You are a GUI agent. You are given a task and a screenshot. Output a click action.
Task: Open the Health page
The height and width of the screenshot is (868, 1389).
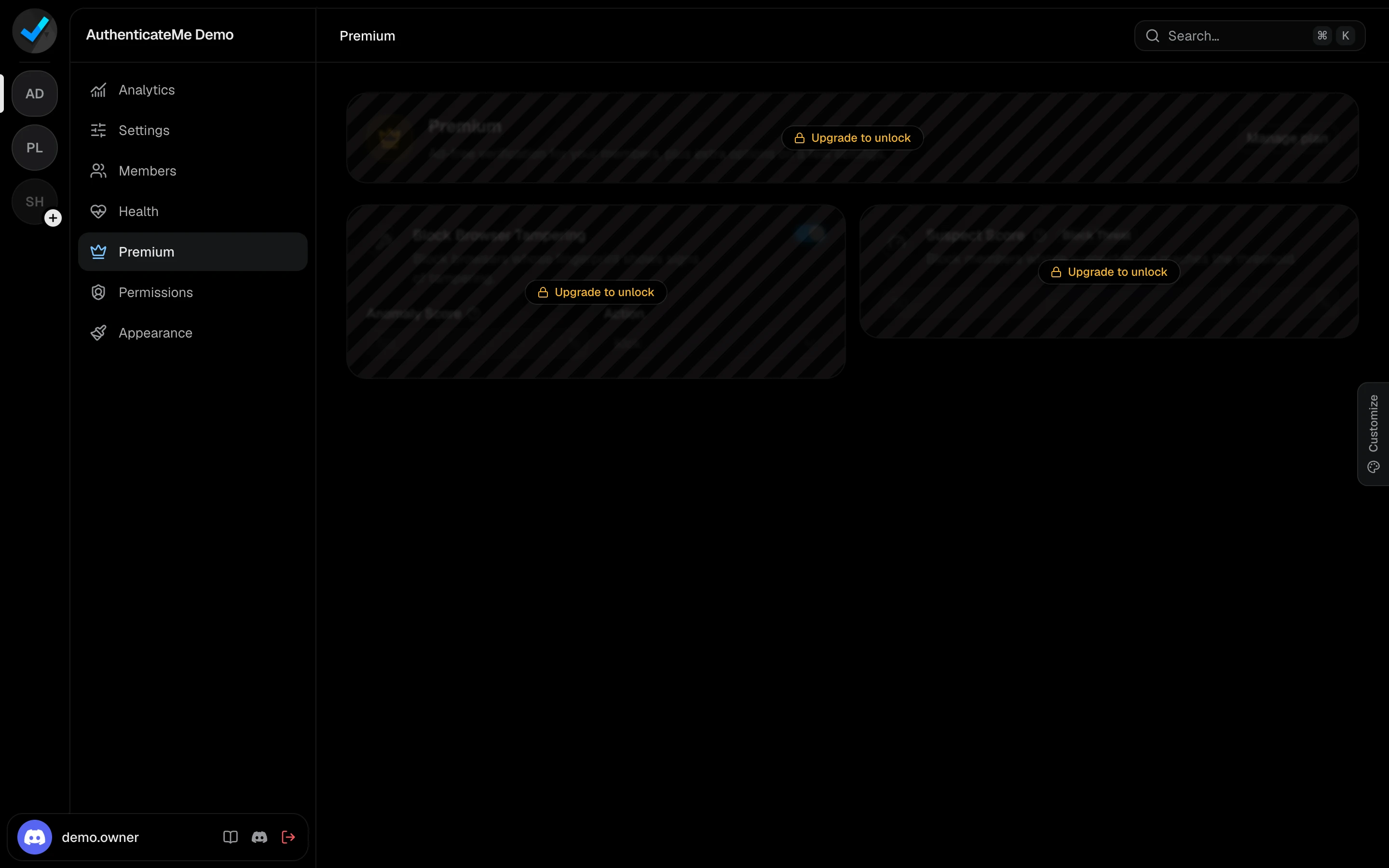(193, 211)
